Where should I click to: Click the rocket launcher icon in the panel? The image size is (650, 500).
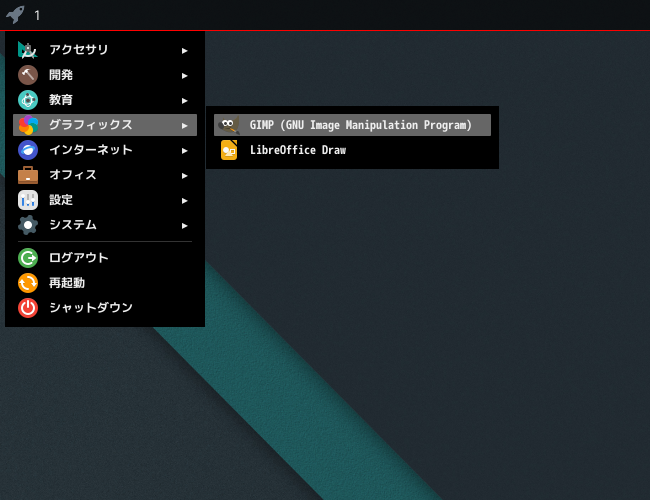point(15,15)
